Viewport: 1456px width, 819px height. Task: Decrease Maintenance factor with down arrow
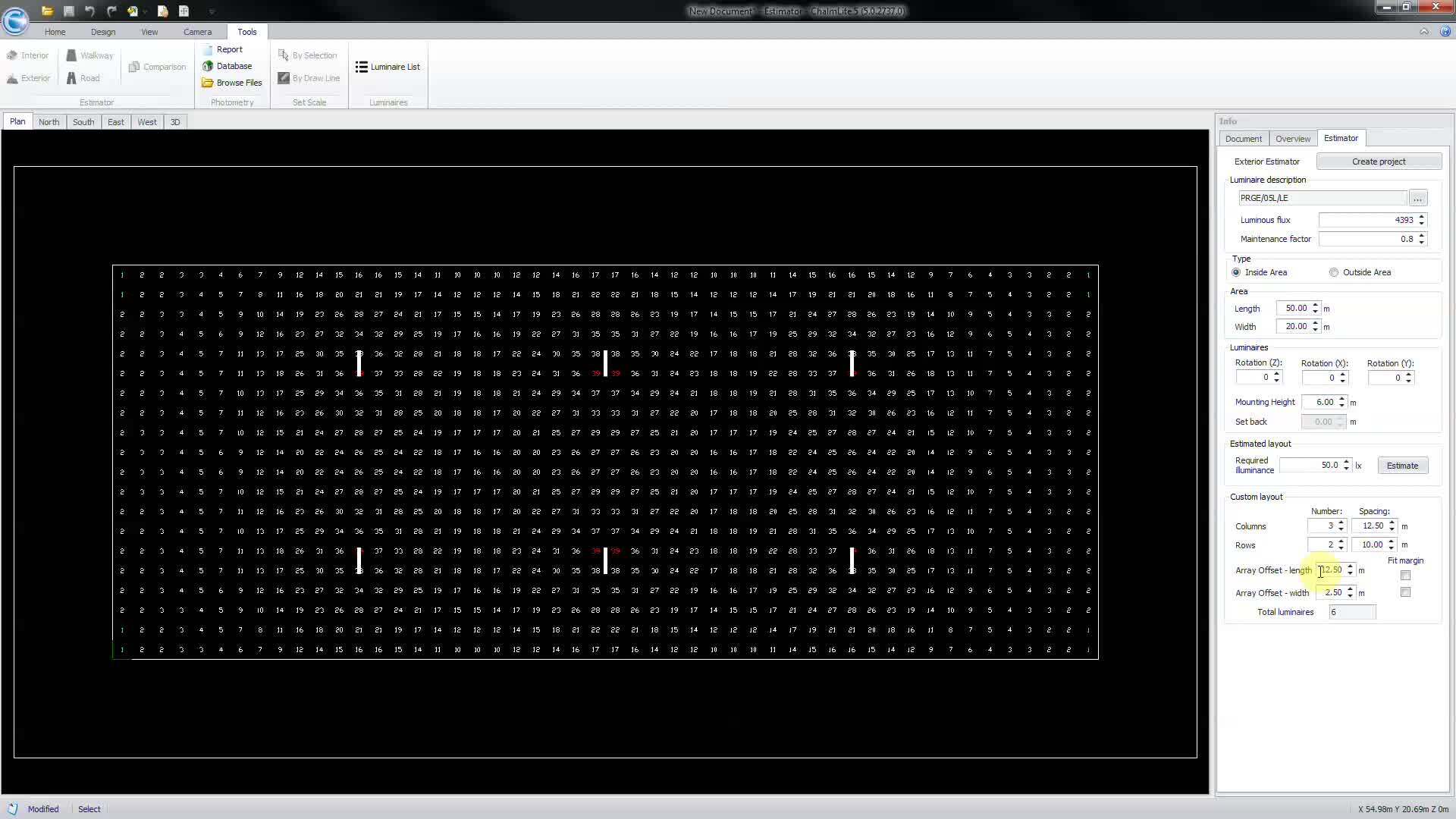pyautogui.click(x=1422, y=242)
